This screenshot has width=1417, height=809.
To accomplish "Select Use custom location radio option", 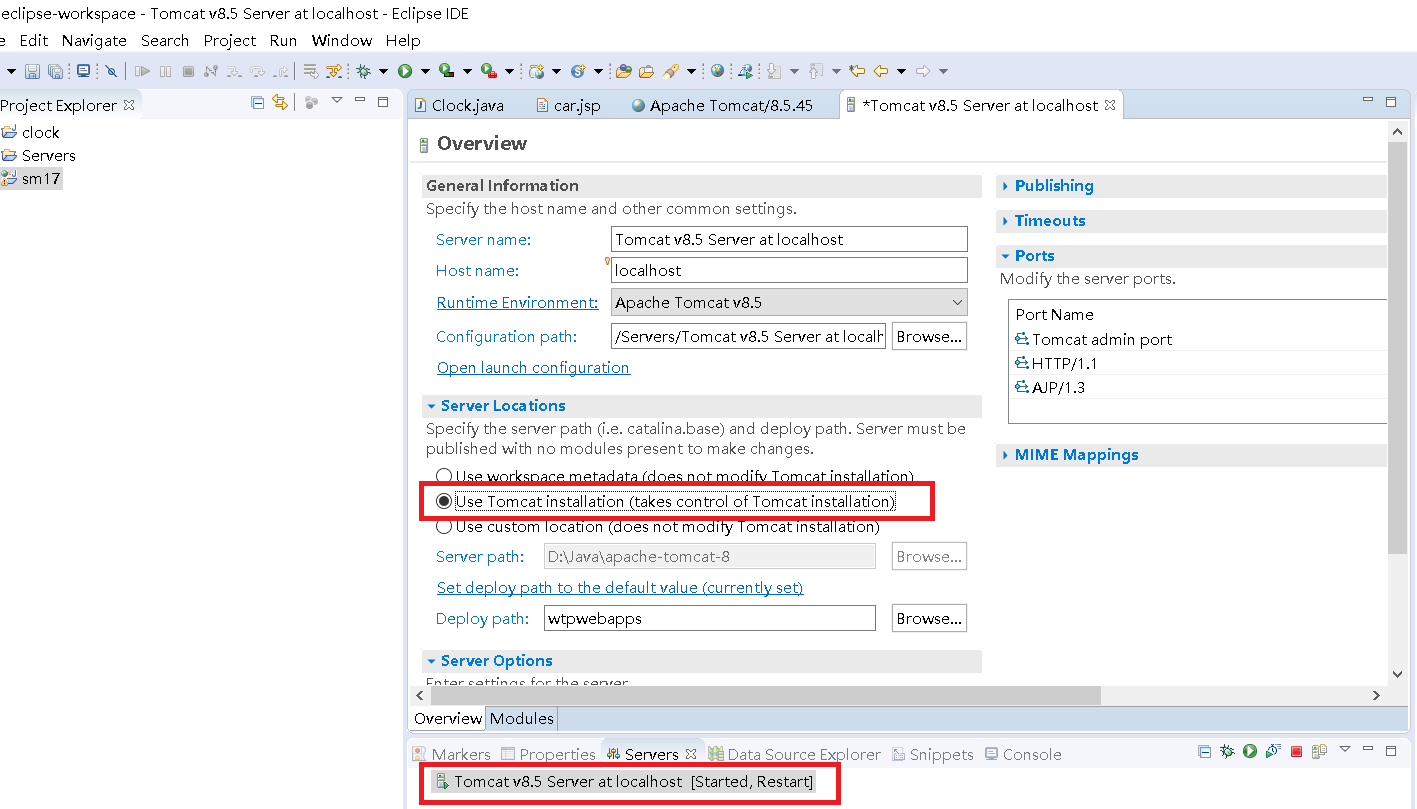I will tap(444, 526).
